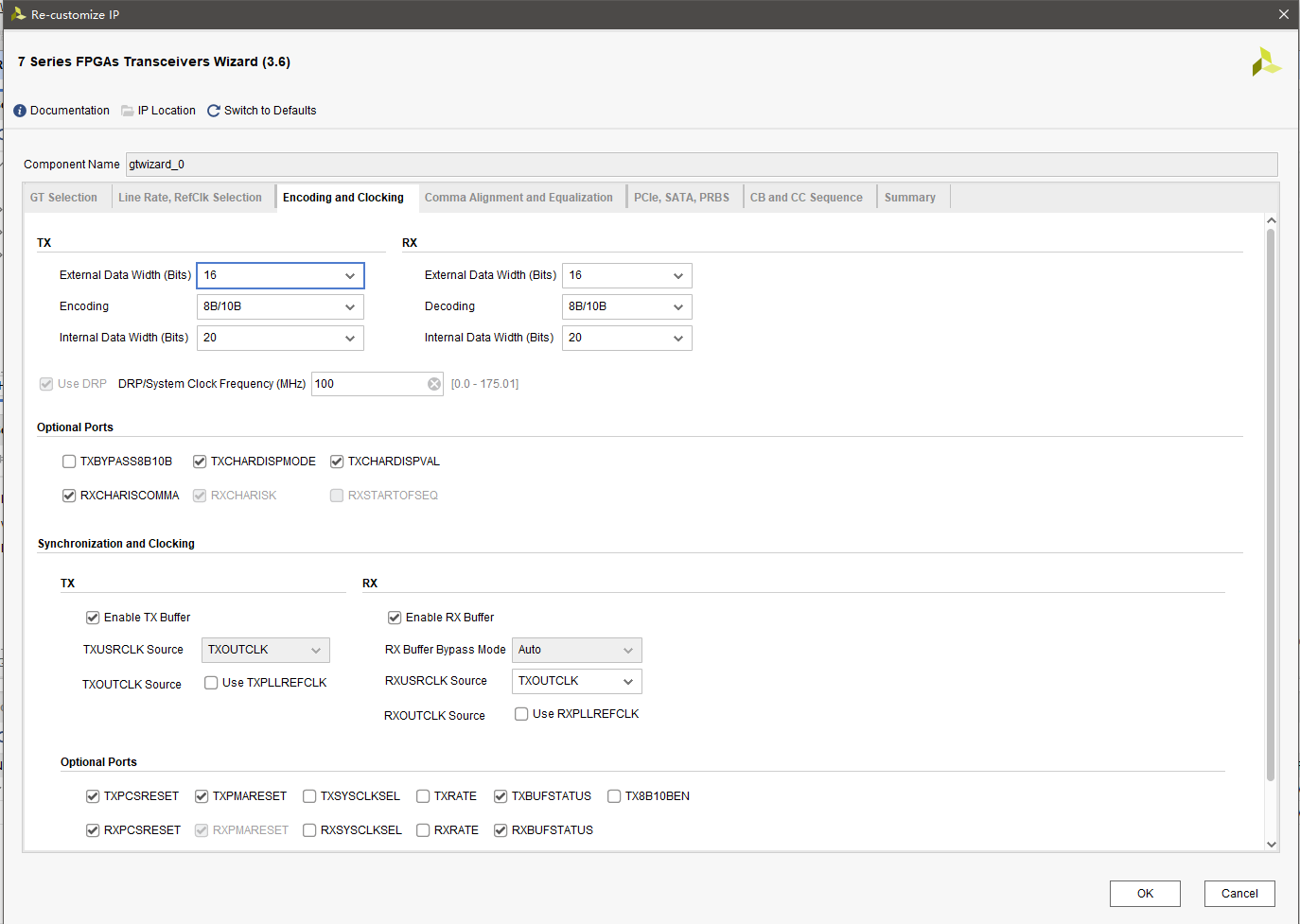Switch to the GT Selection tab
This screenshot has height=924, width=1300.
(x=63, y=198)
